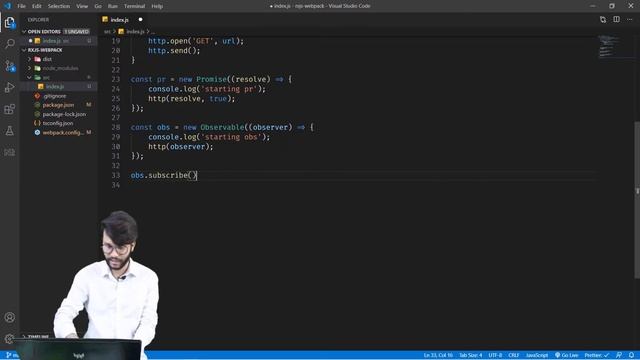Open the Search view in activity bar
640x360 pixels.
click(10, 43)
